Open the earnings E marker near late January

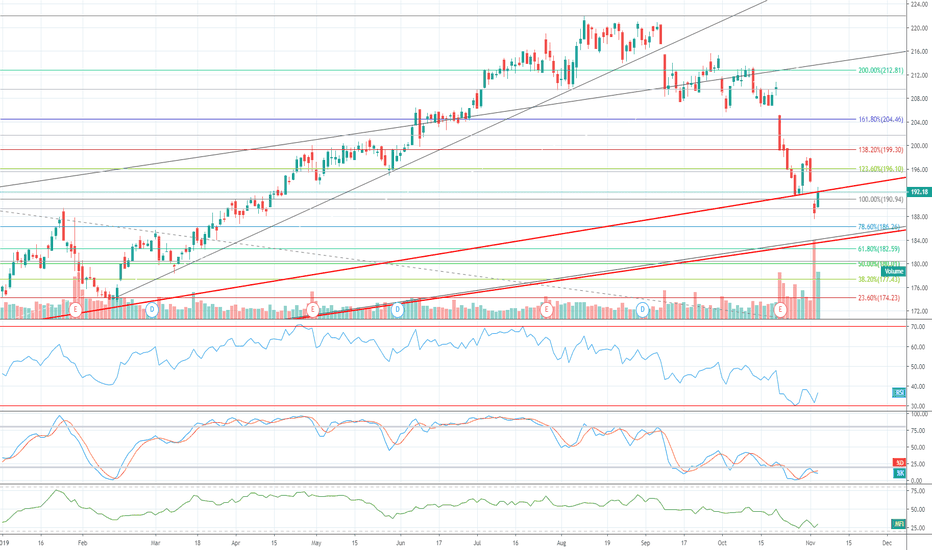pyautogui.click(x=75, y=310)
